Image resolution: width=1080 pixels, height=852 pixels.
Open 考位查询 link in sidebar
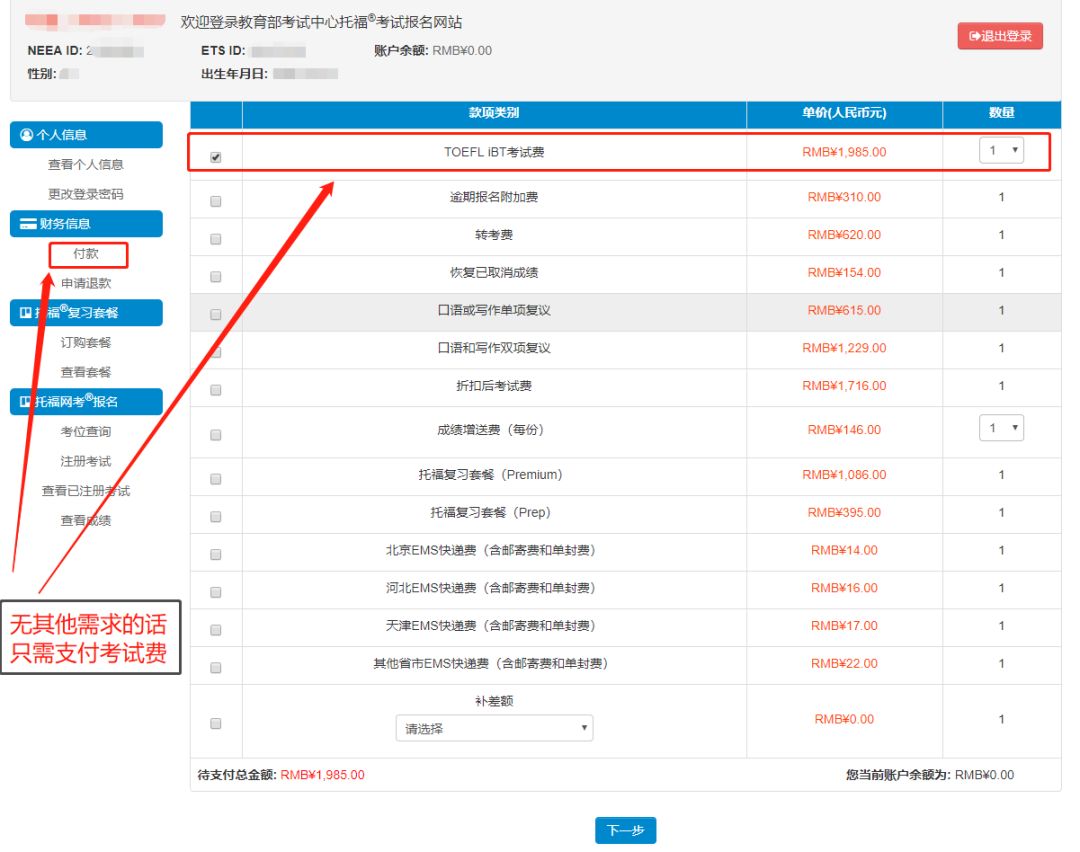[86, 432]
